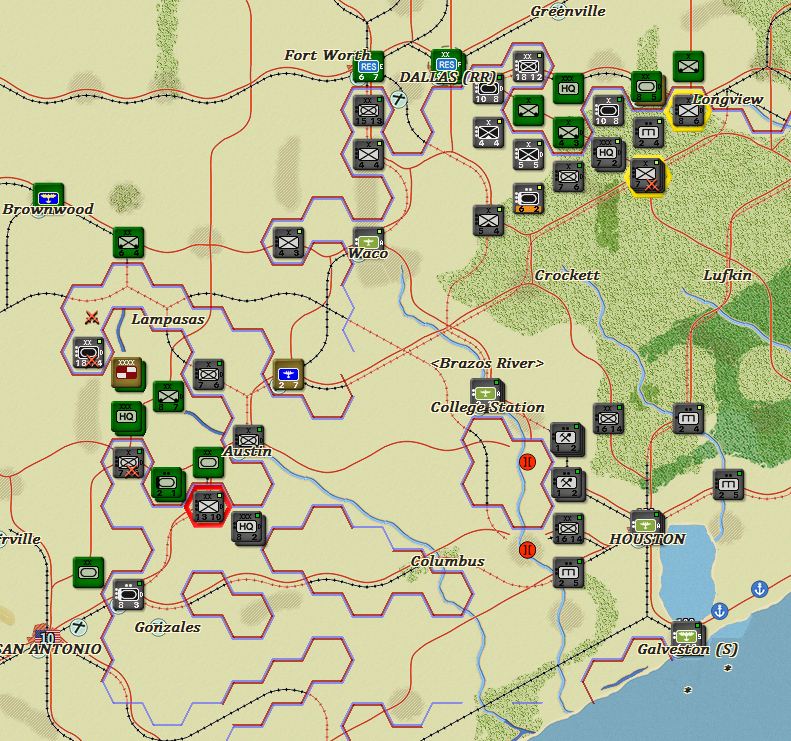Select the gray 7-2 HQ counter
Screen dimensions: 791x741
click(607, 153)
